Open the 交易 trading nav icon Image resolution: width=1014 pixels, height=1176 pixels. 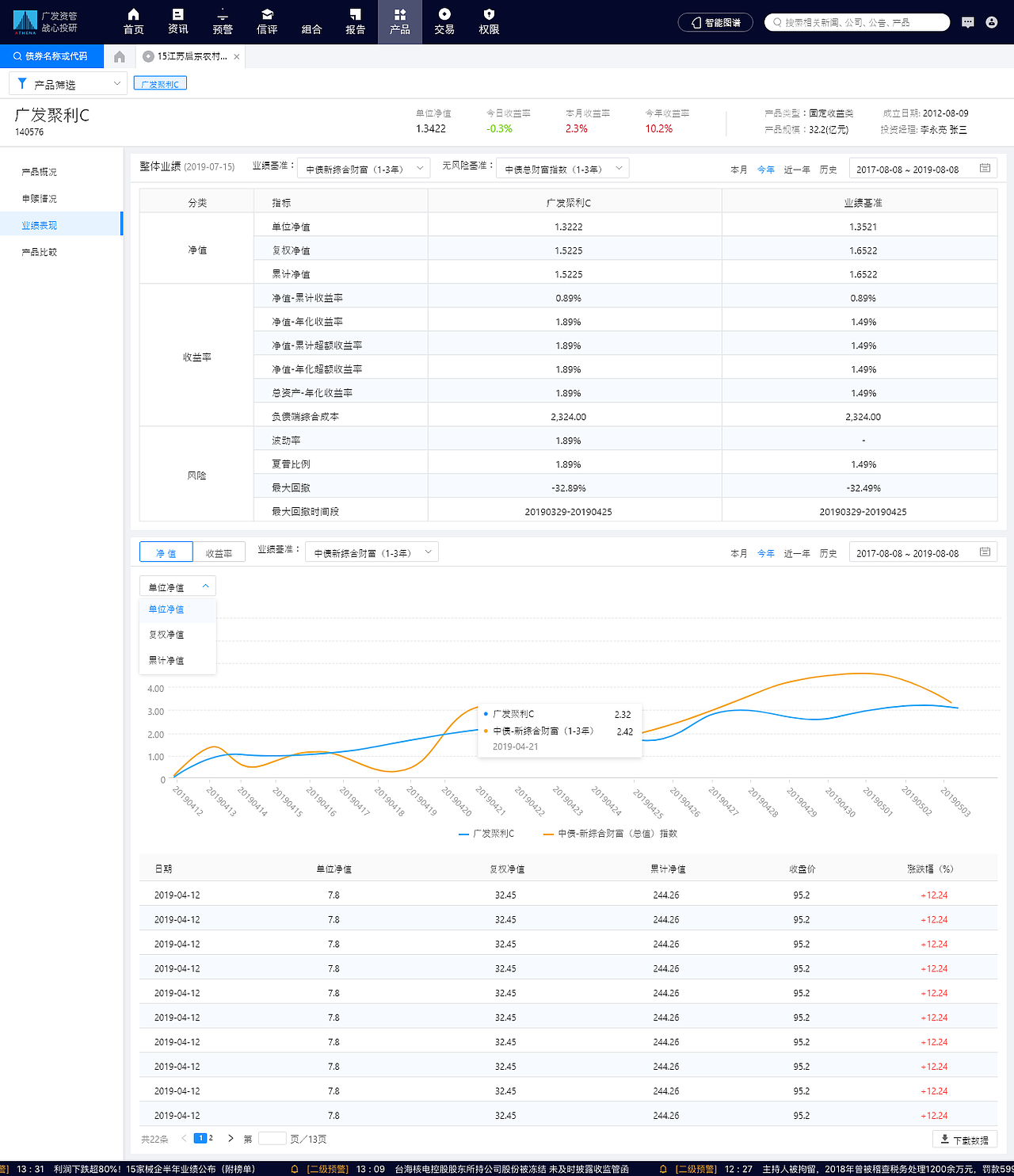coord(444,21)
